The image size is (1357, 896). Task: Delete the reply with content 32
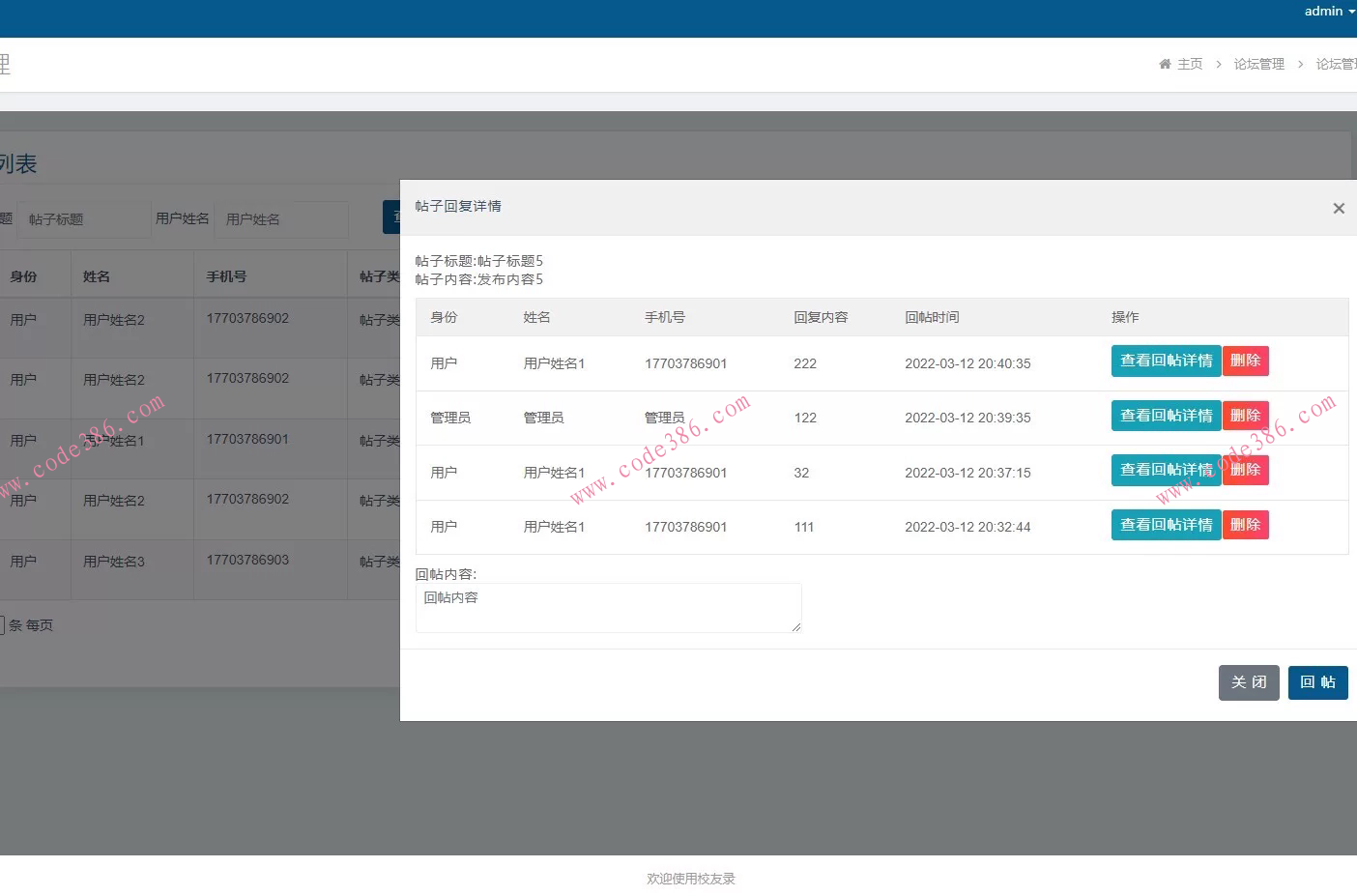(x=1245, y=470)
